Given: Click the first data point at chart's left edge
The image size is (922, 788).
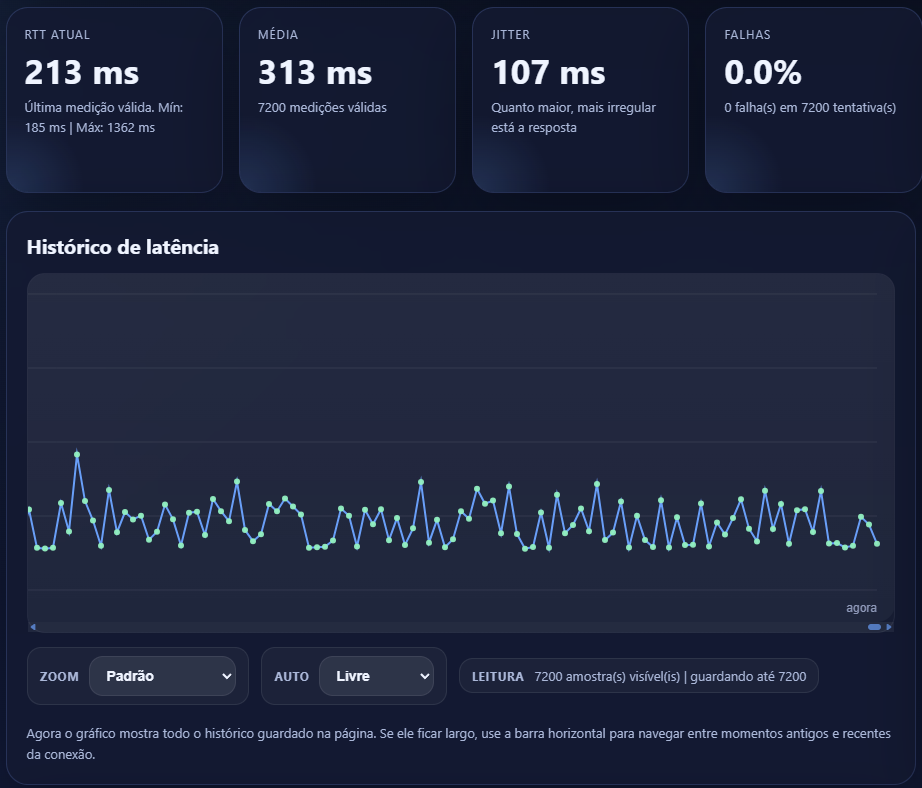Looking at the screenshot, I should point(30,510).
